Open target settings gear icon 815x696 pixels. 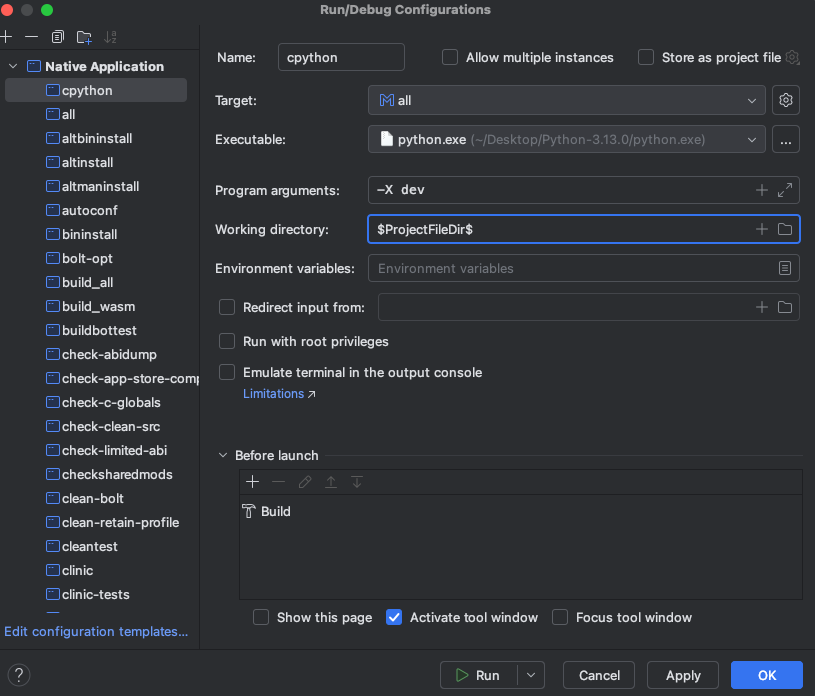click(x=786, y=101)
